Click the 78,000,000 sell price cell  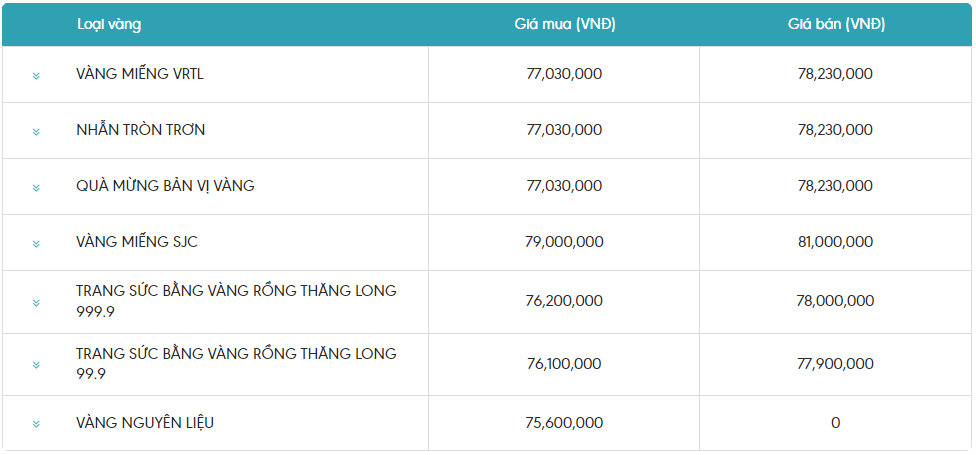click(835, 301)
